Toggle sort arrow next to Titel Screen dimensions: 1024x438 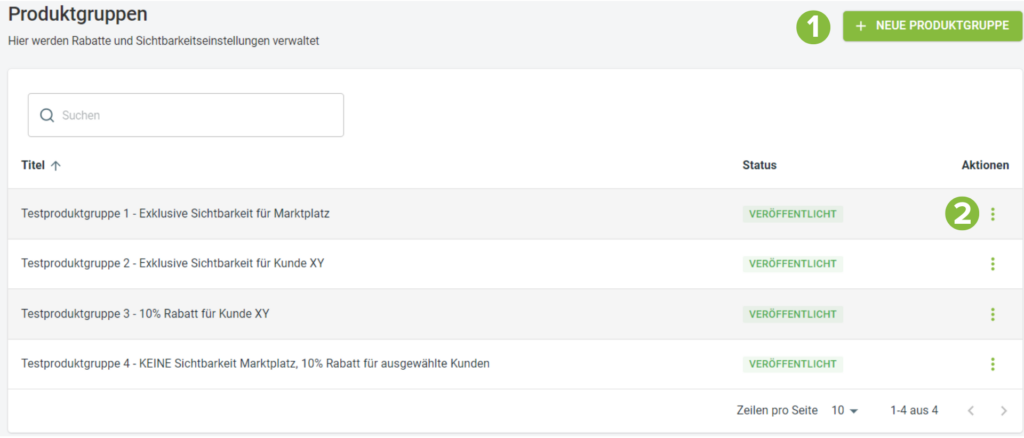click(56, 166)
